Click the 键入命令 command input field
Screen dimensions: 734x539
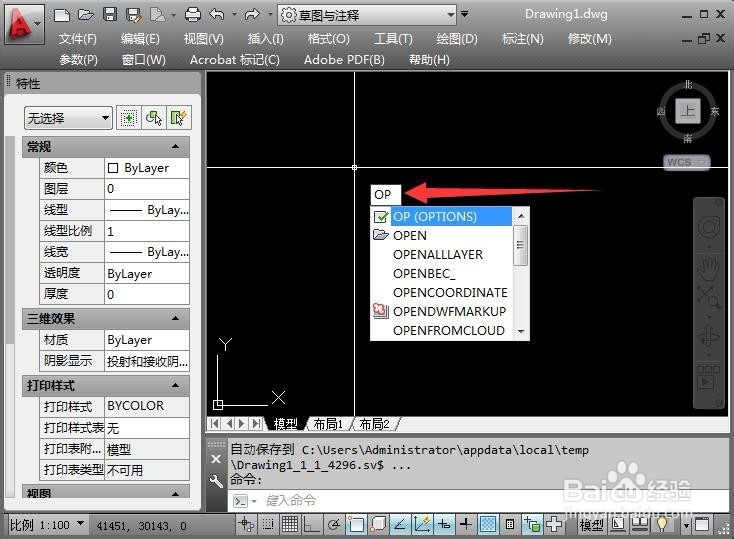[x=477, y=501]
